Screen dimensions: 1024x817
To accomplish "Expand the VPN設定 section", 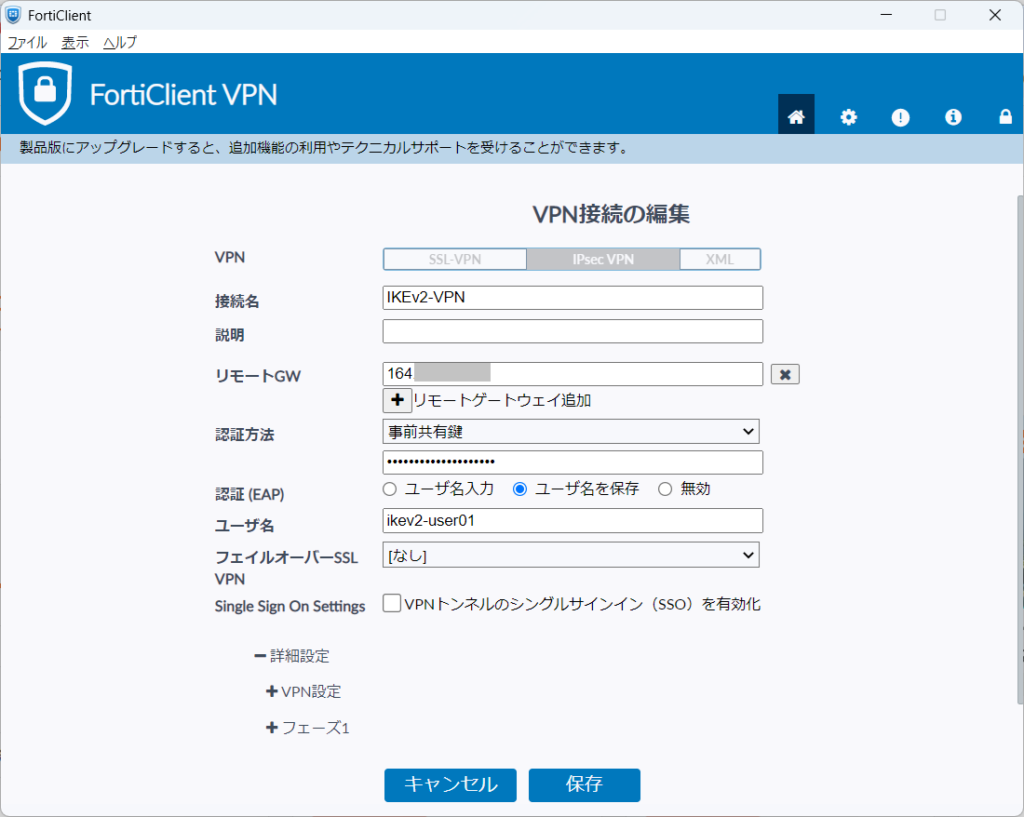I will [x=304, y=692].
